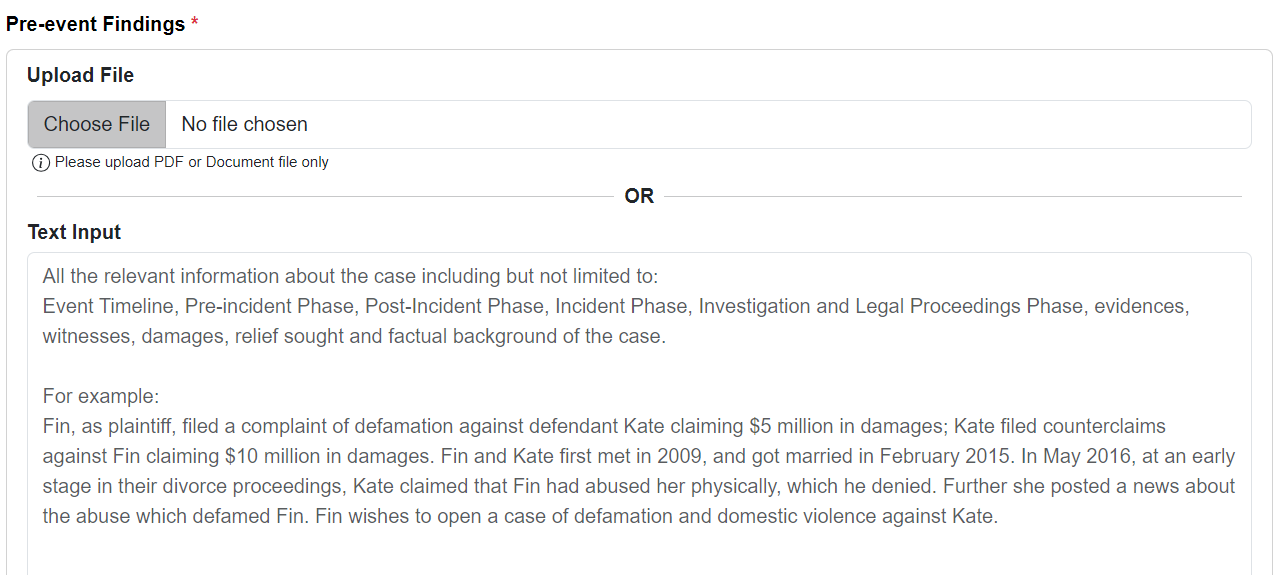Click line starting "against Fin claiming $10 million"
Image resolution: width=1282 pixels, height=575 pixels.
pos(638,456)
